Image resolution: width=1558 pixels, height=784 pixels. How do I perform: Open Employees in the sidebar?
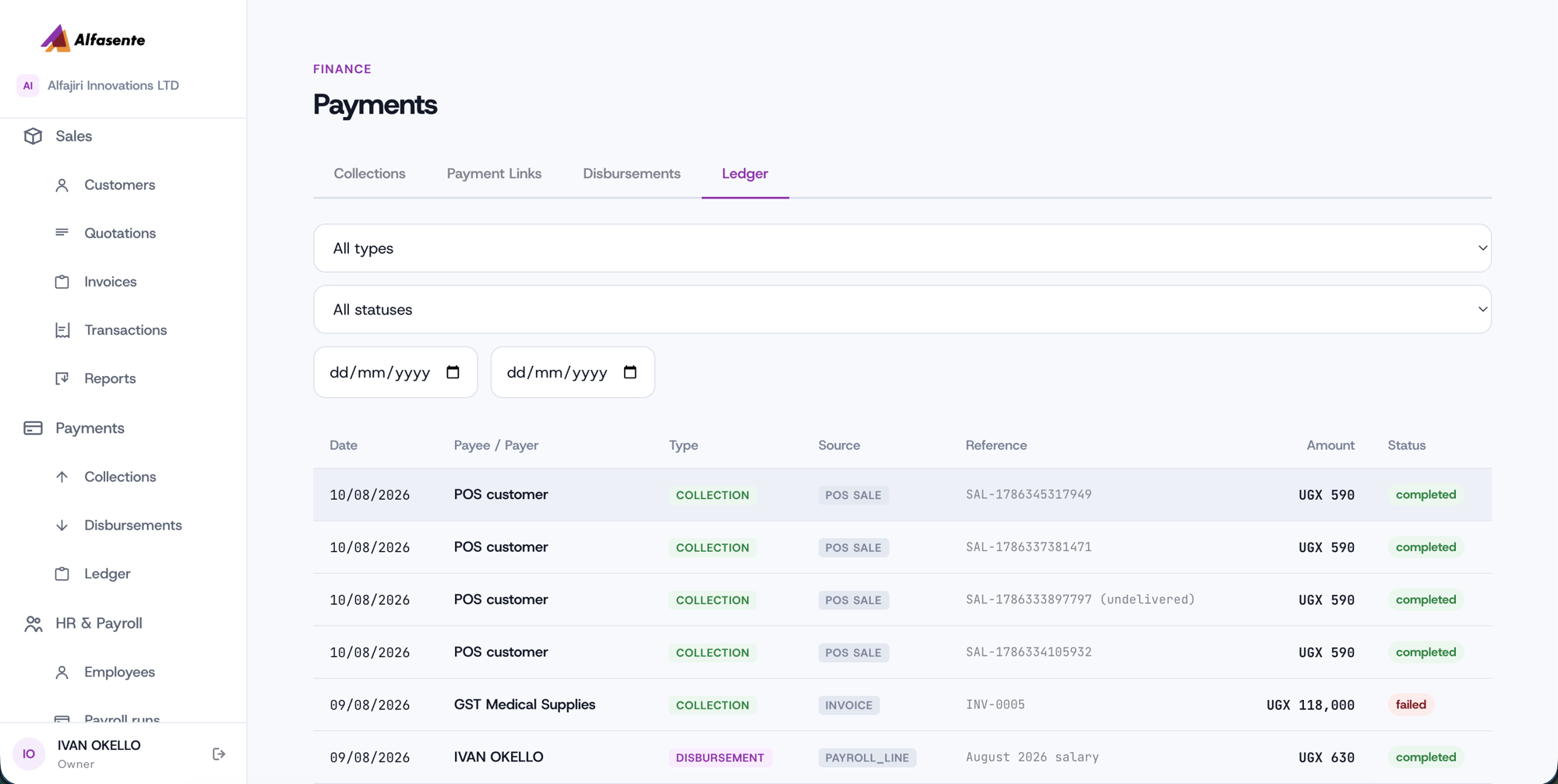click(119, 672)
